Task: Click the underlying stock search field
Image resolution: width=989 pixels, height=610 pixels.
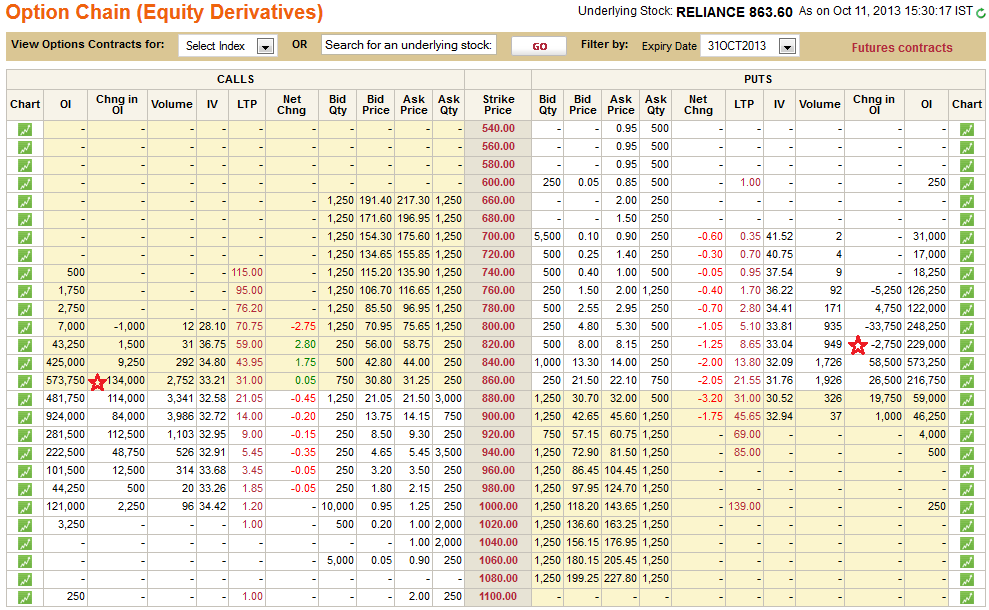Action: (x=408, y=45)
